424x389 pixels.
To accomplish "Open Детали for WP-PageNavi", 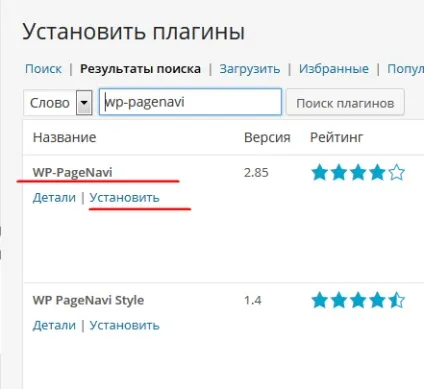I will point(54,198).
